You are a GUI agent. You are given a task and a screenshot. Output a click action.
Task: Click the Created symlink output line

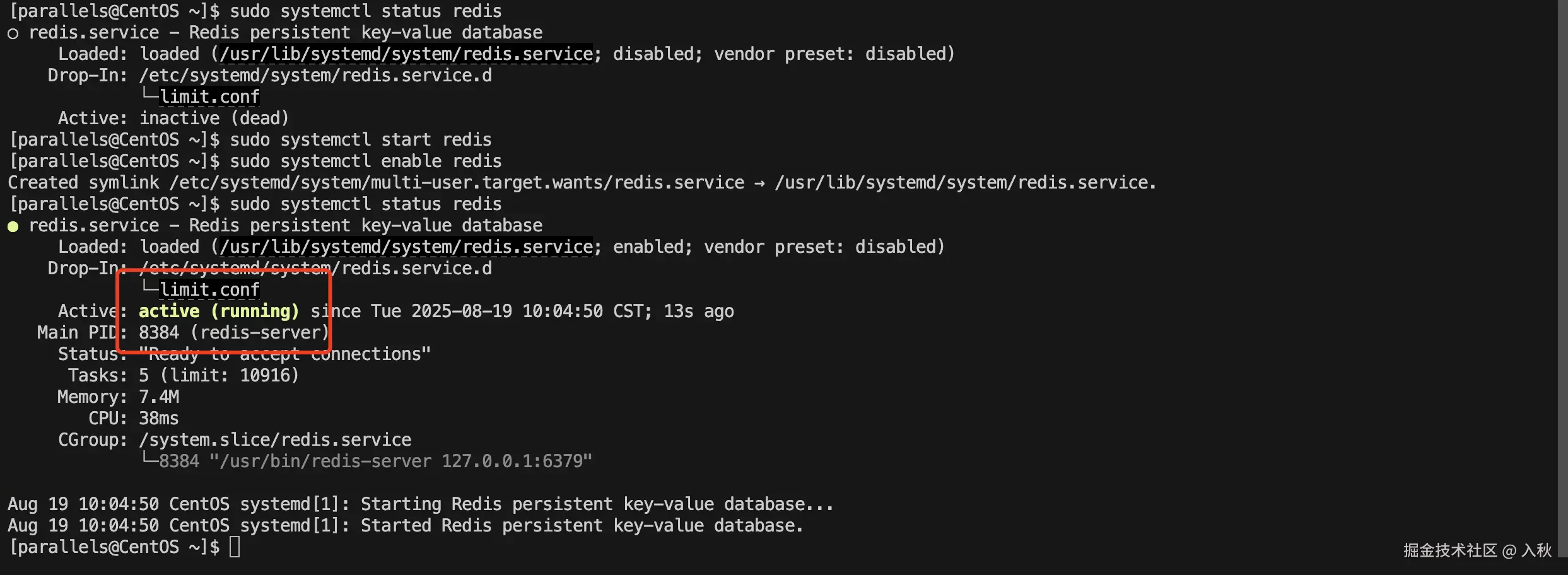pos(580,183)
